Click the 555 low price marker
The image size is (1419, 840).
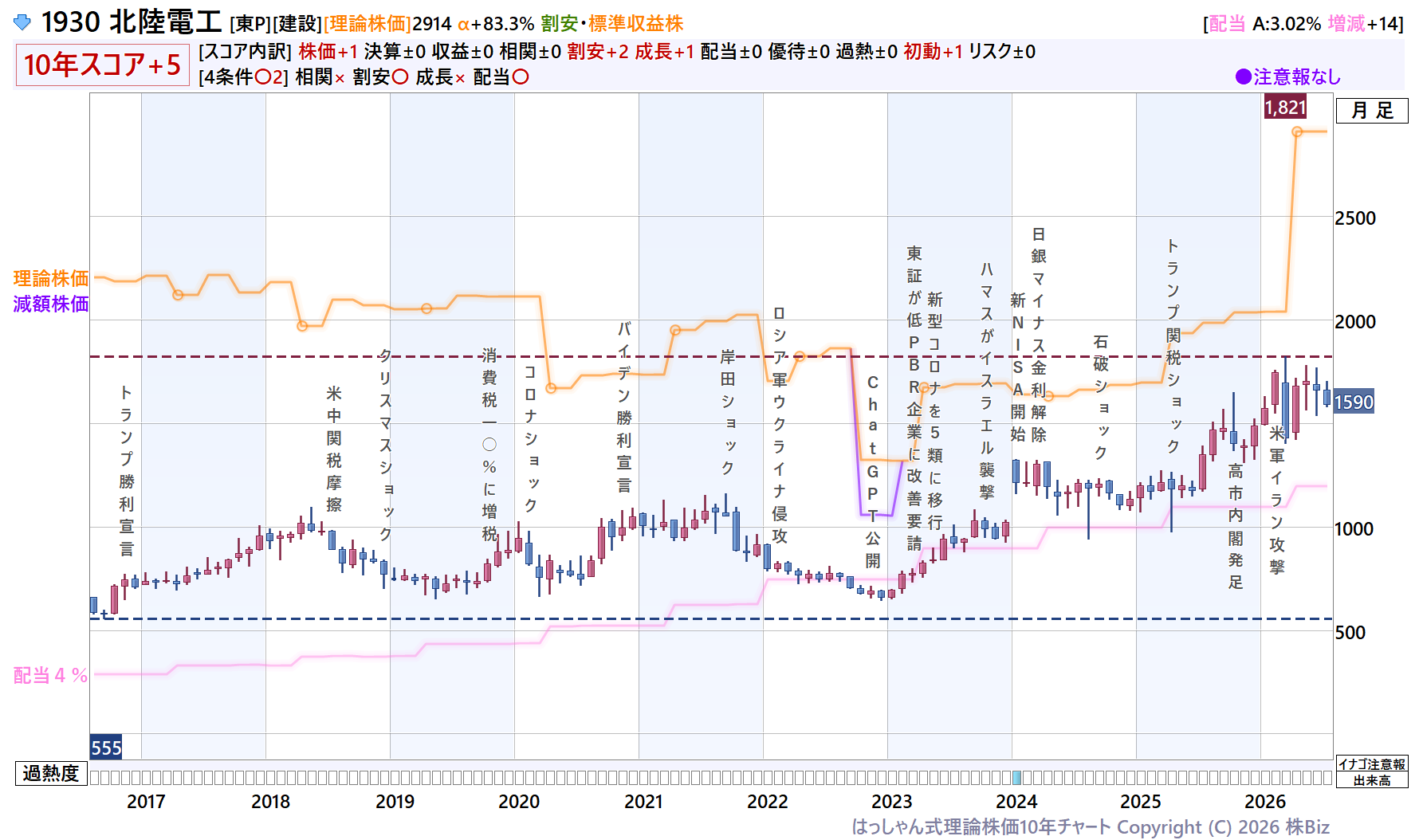[106, 748]
